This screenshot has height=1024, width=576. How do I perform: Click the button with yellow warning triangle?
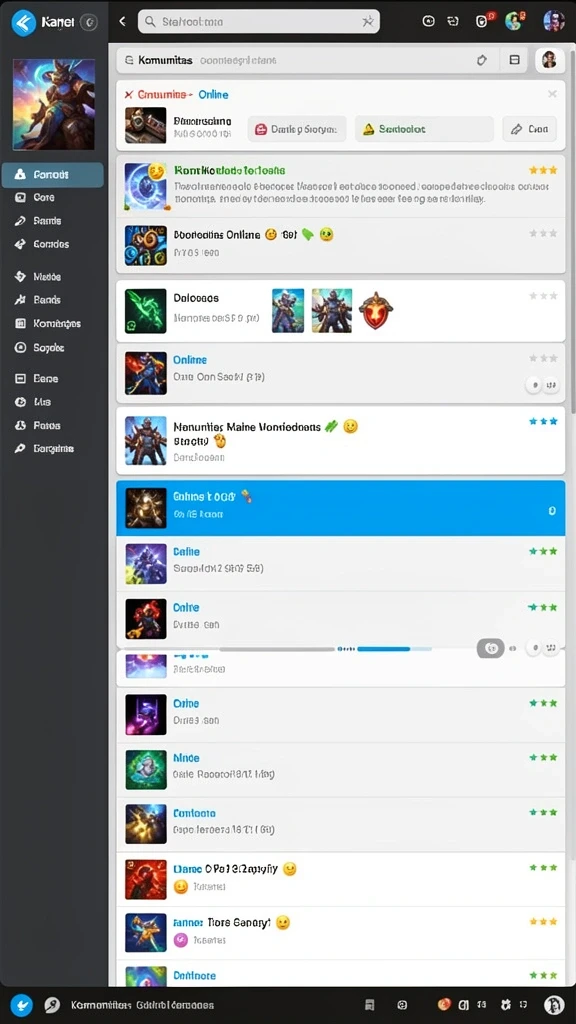424,129
